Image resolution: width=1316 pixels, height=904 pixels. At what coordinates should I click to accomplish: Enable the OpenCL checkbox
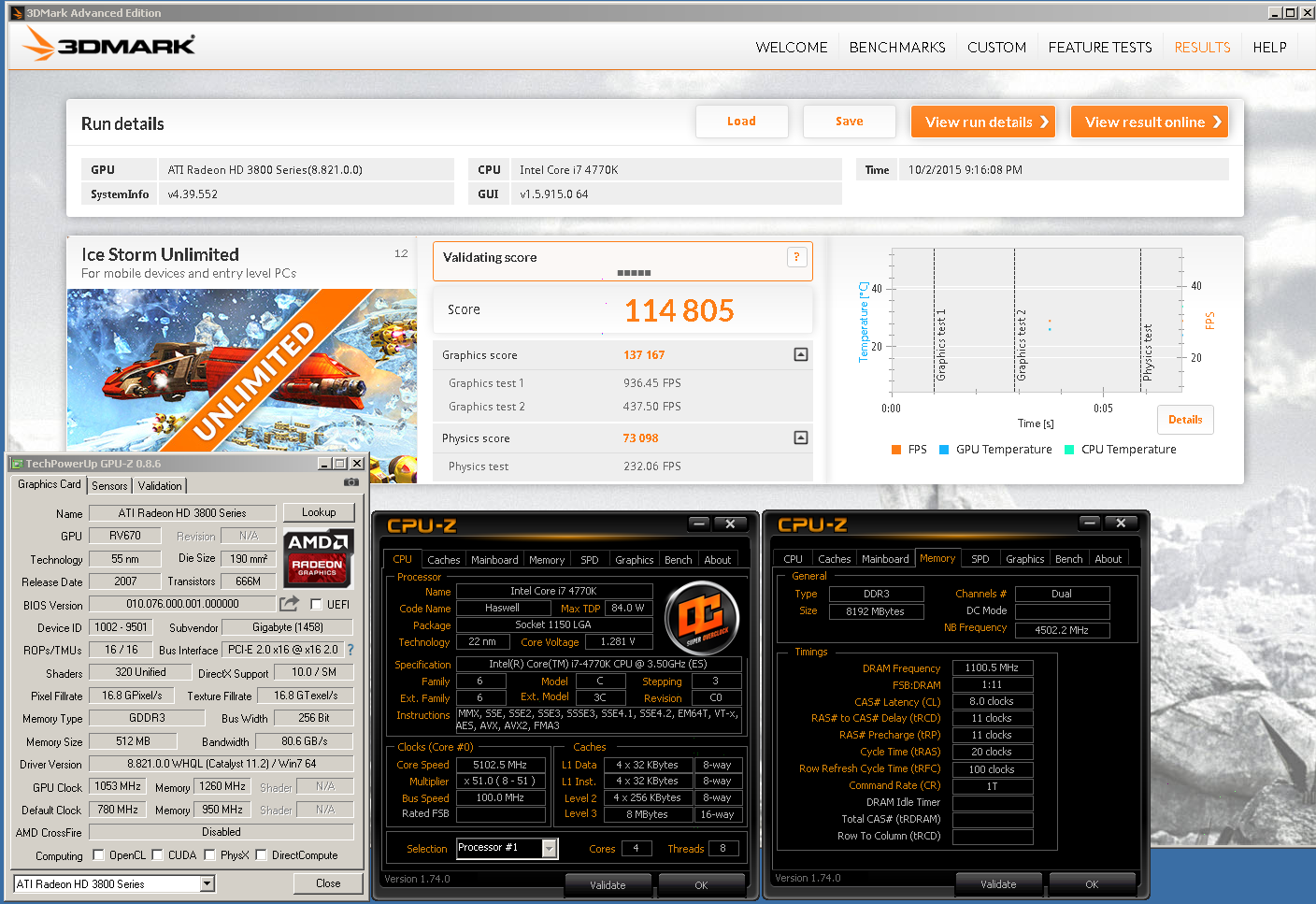98,854
